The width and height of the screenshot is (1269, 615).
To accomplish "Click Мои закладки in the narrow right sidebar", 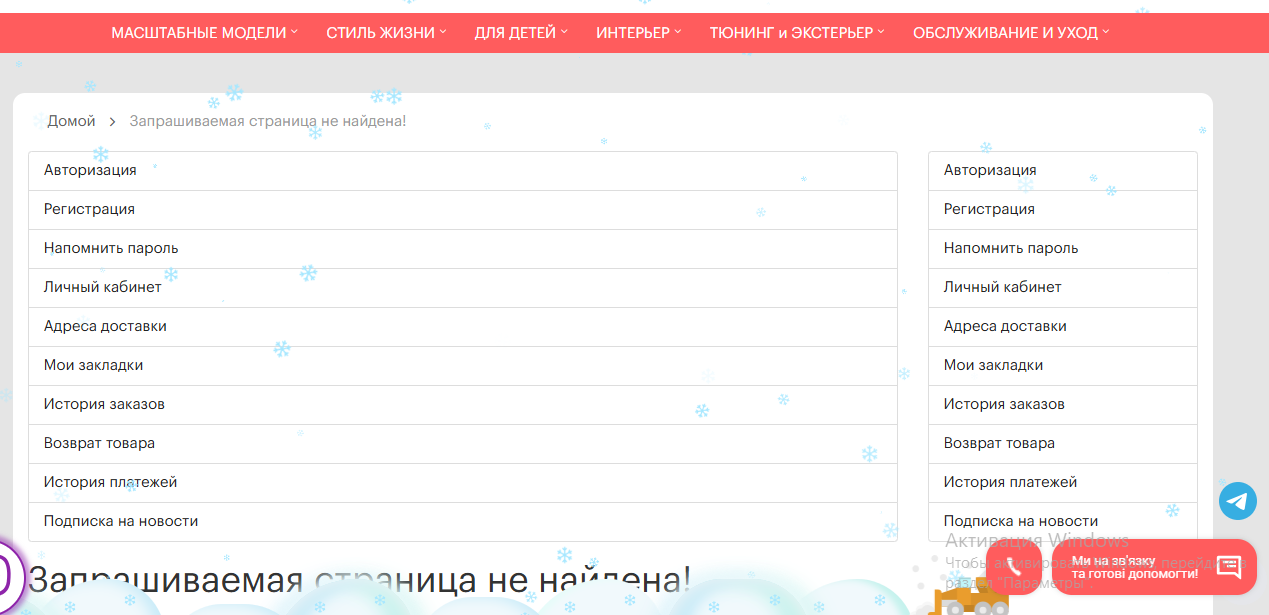I will [1063, 366].
